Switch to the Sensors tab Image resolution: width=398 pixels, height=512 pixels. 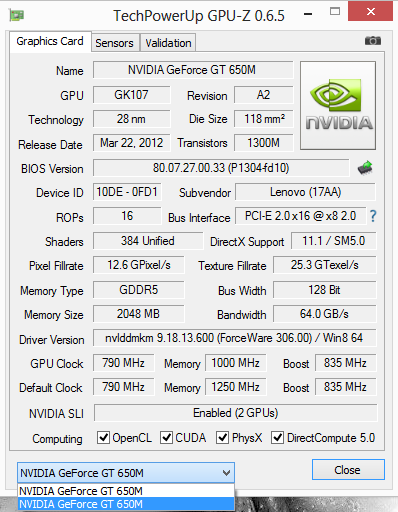pyautogui.click(x=114, y=43)
